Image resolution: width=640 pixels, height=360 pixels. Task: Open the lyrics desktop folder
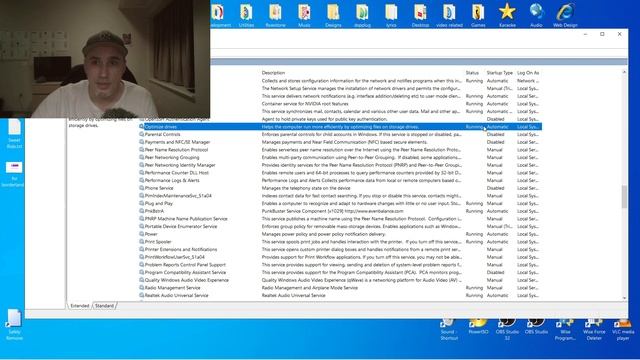pos(391,15)
